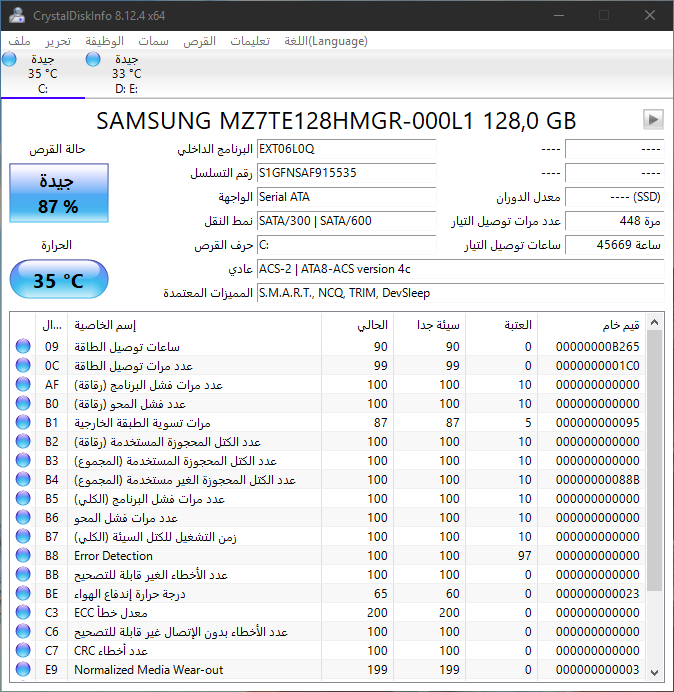Click the rotation rate field ---- (SSD)
This screenshot has height=692, width=674.
pos(614,197)
